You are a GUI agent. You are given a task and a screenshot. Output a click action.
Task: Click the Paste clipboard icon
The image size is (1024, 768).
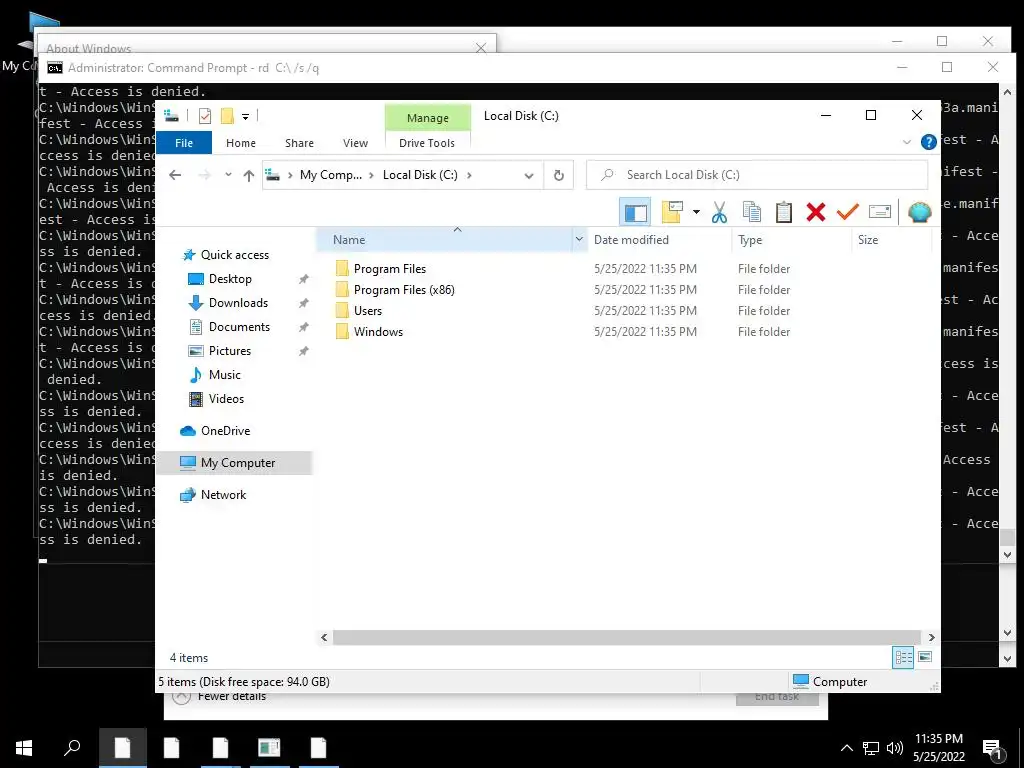coord(784,212)
